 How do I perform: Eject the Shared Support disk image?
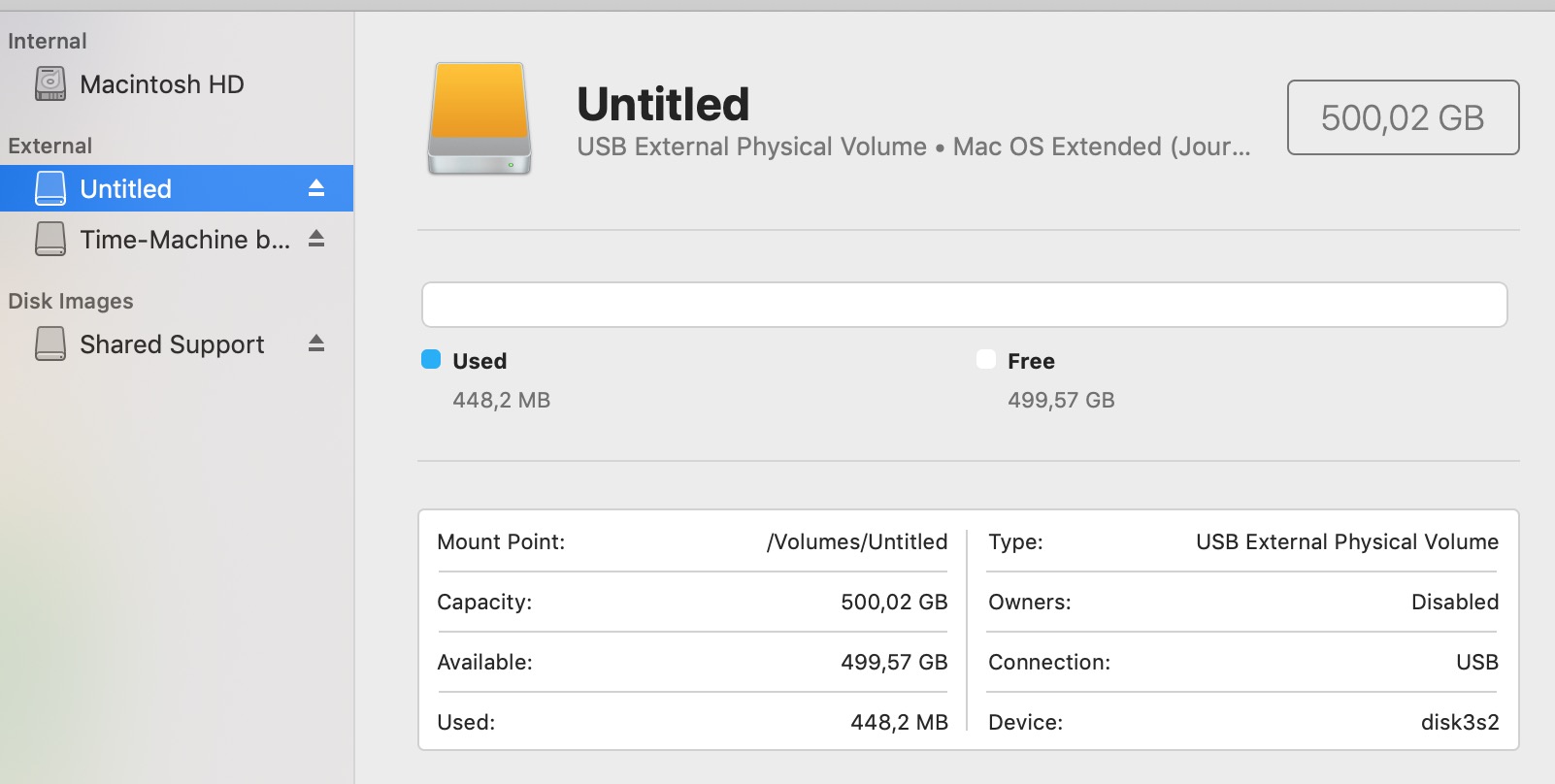(316, 343)
